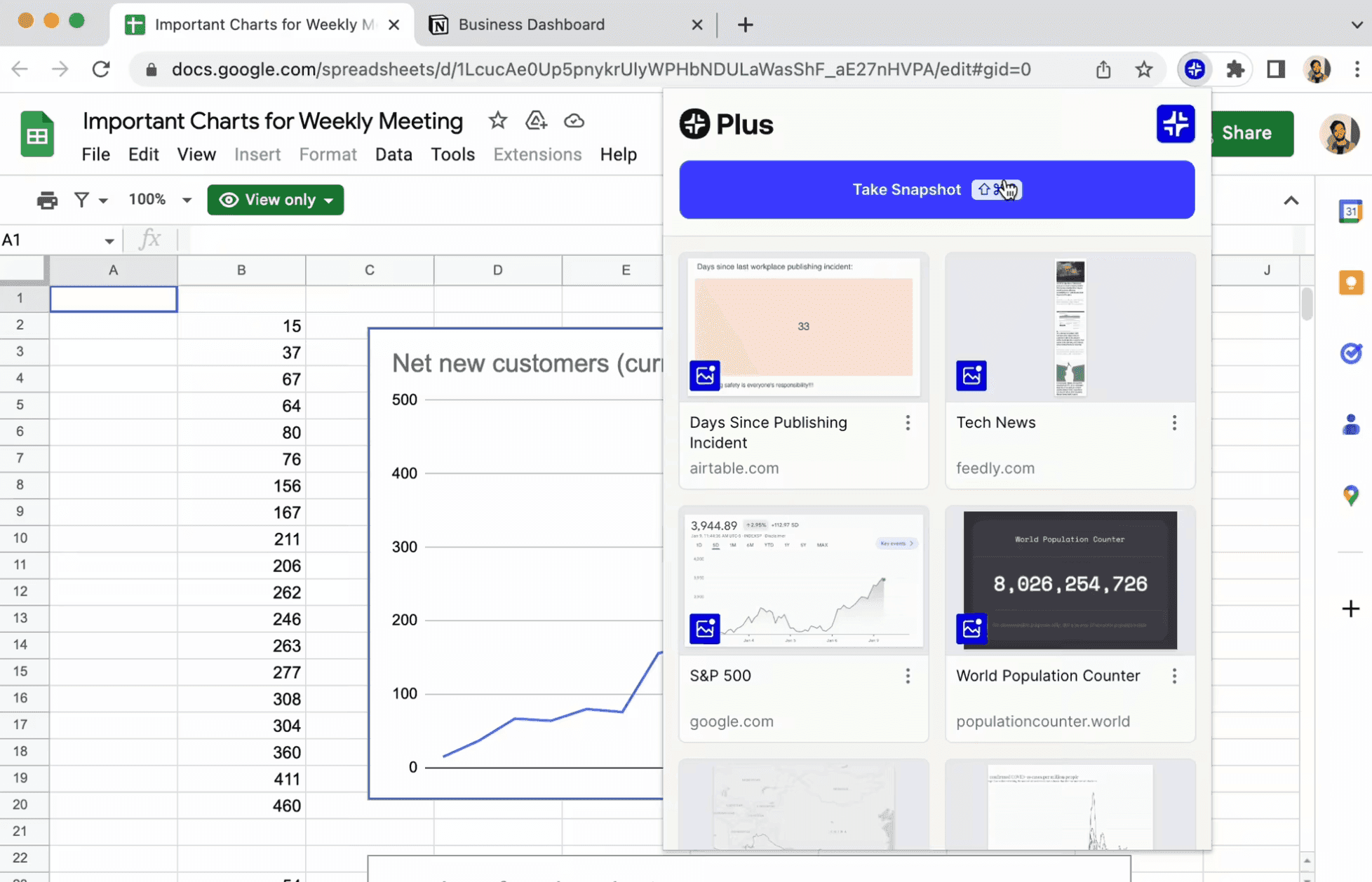The image size is (1372, 882).
Task: Collapse the toolbar with the up chevron
Action: click(x=1291, y=201)
